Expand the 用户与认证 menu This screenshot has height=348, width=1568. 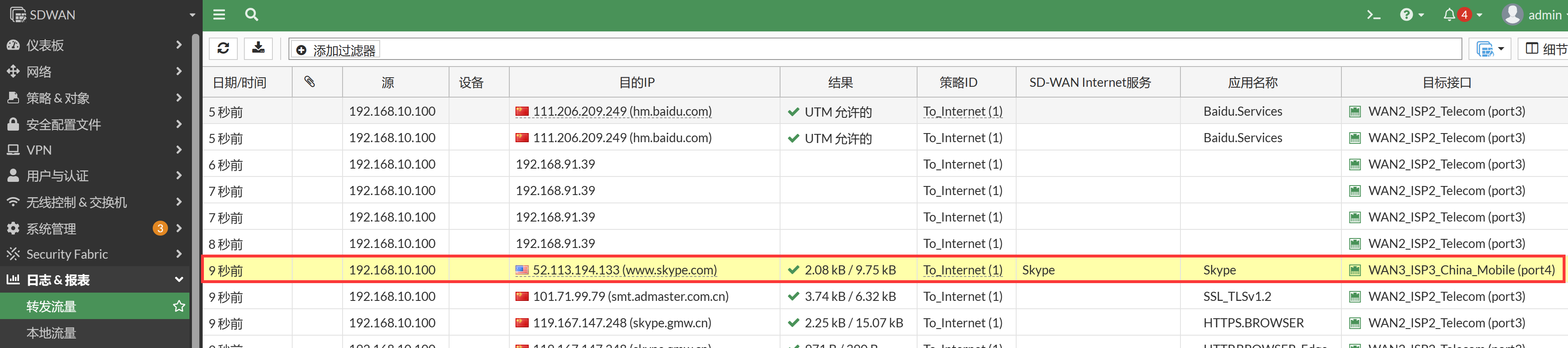click(x=95, y=176)
